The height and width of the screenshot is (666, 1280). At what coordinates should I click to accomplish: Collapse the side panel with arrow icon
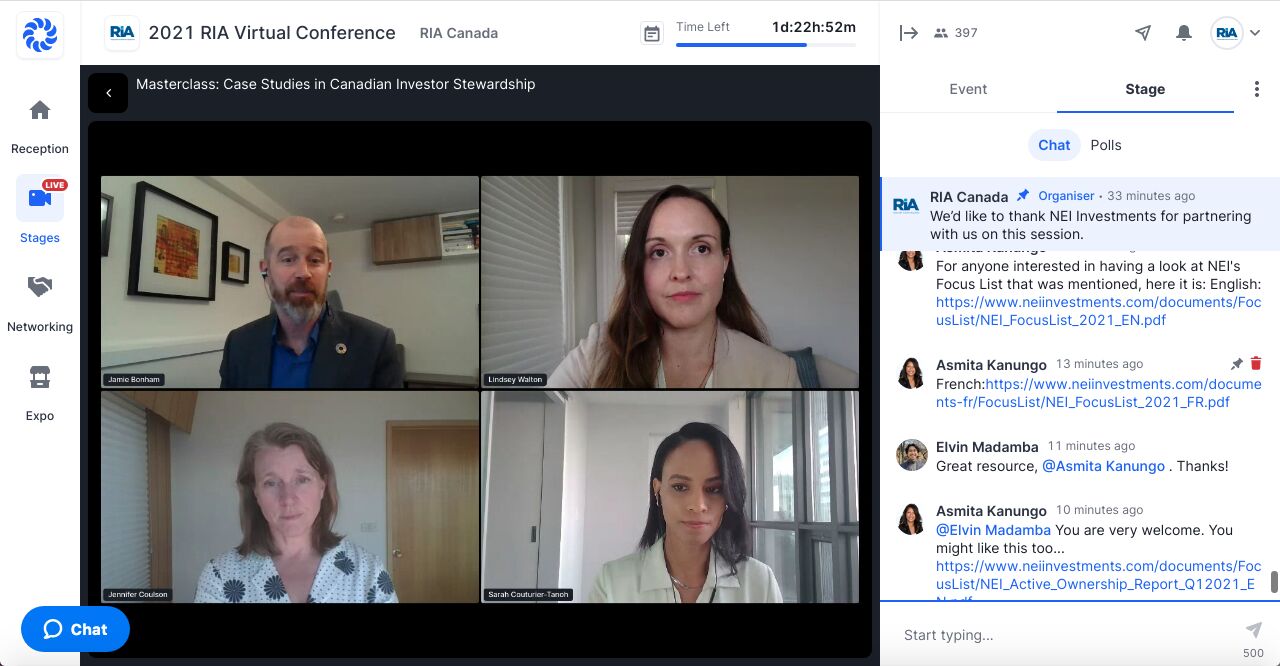[909, 33]
